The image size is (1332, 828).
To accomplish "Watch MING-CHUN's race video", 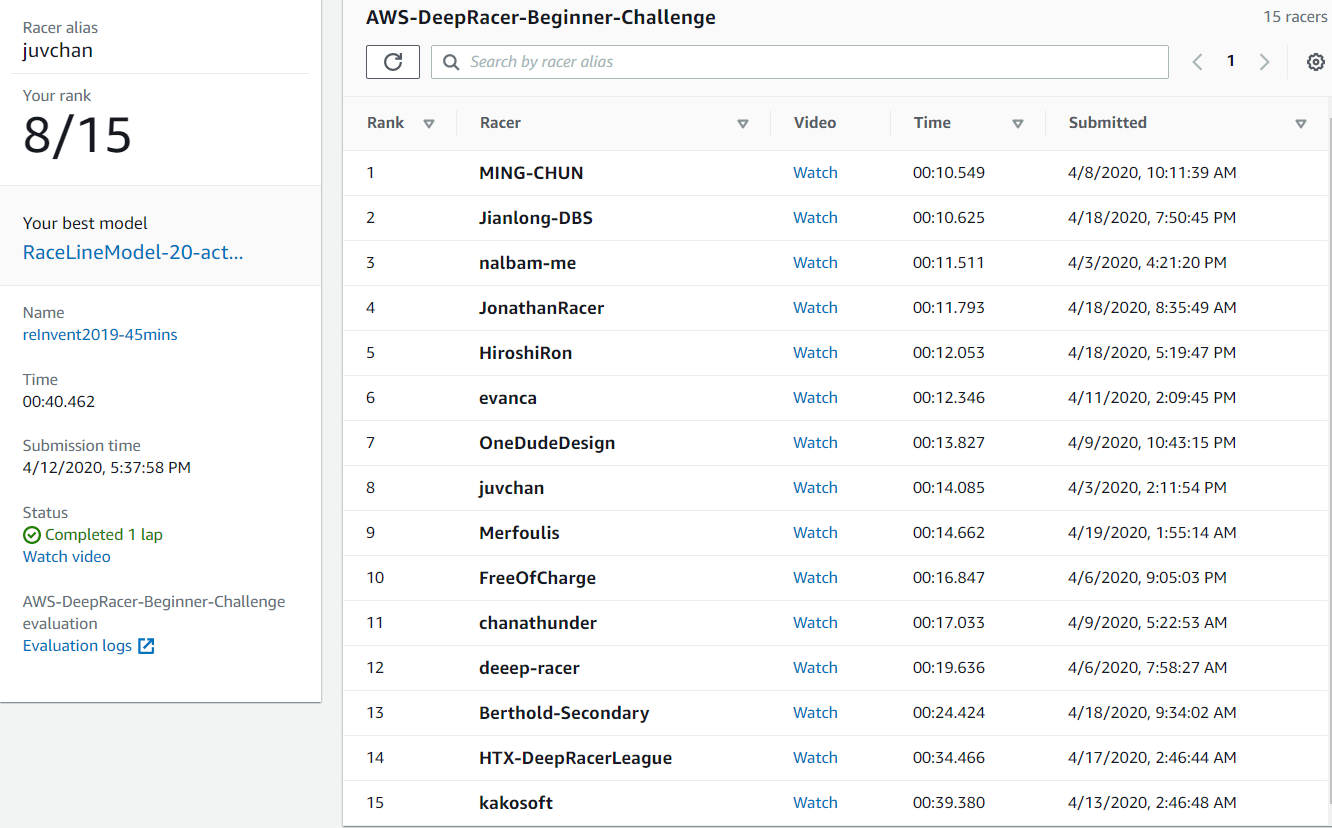I will pyautogui.click(x=815, y=172).
